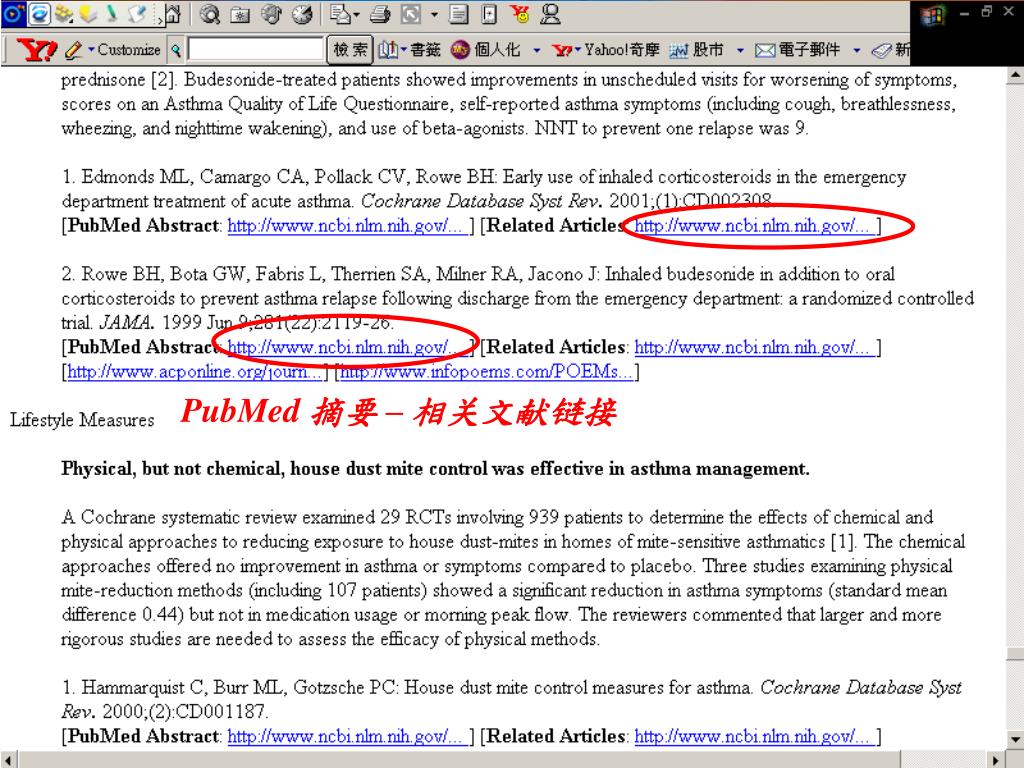Screen dimensions: 1024x768
Task: Open the www.infopoems.com/POEMs link
Action: tap(487, 372)
